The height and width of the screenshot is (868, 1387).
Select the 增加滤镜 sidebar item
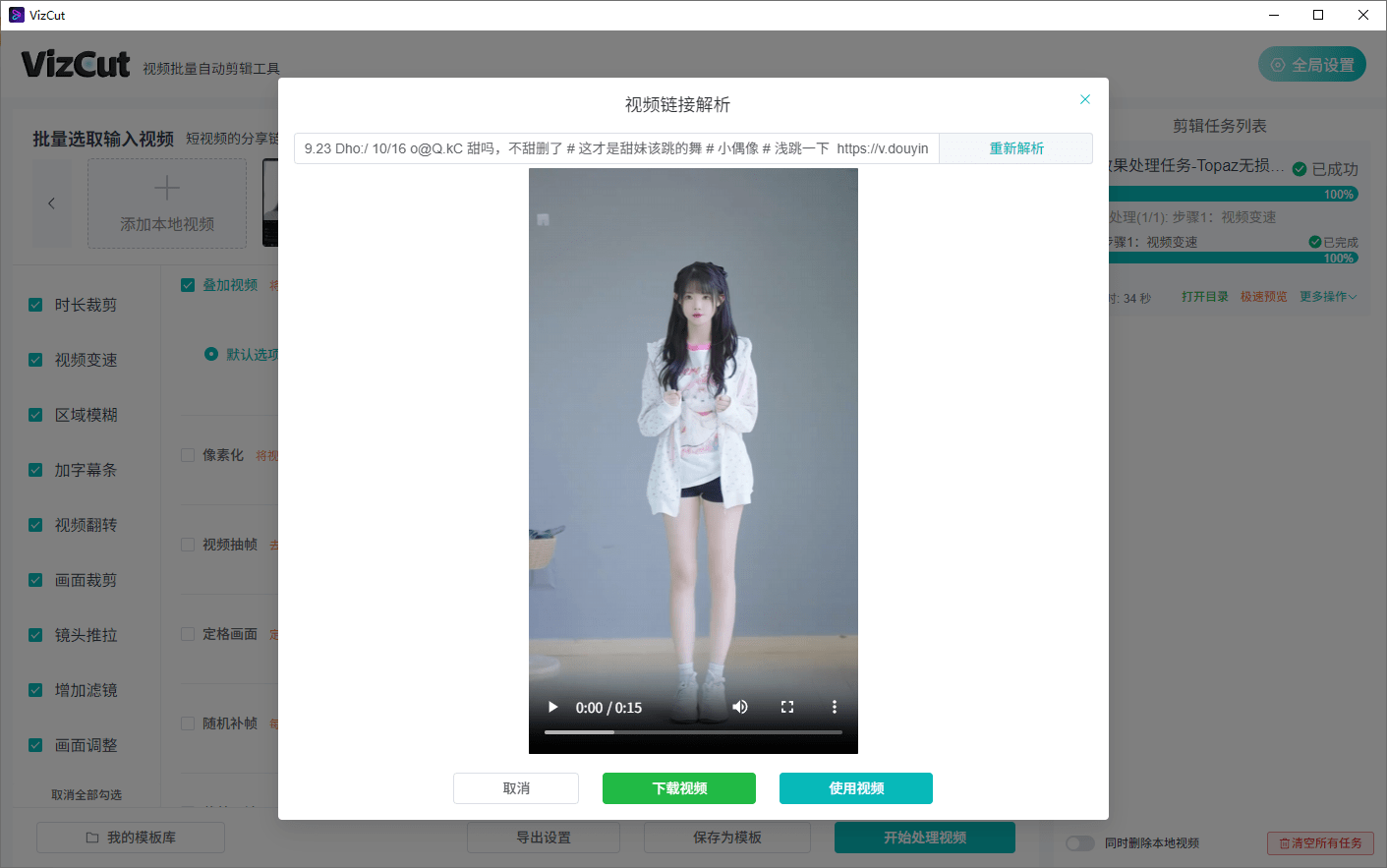click(x=86, y=690)
